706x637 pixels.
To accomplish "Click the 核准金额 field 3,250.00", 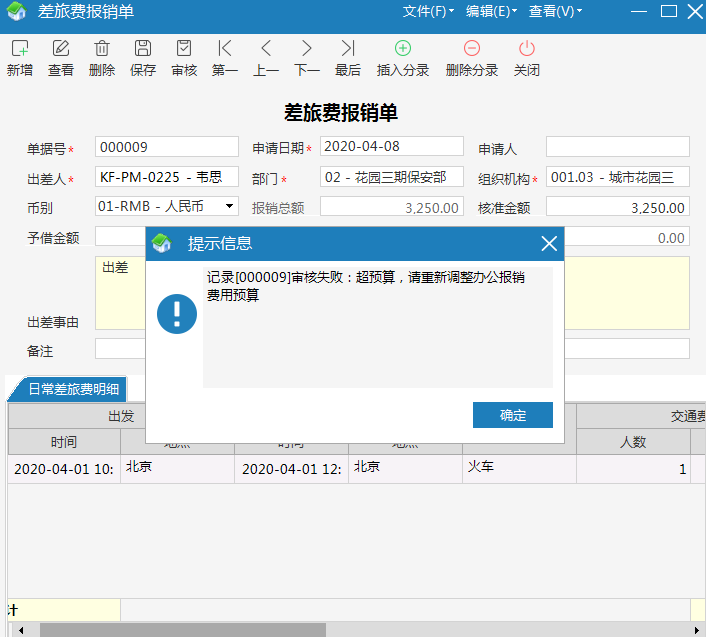I will [618, 207].
